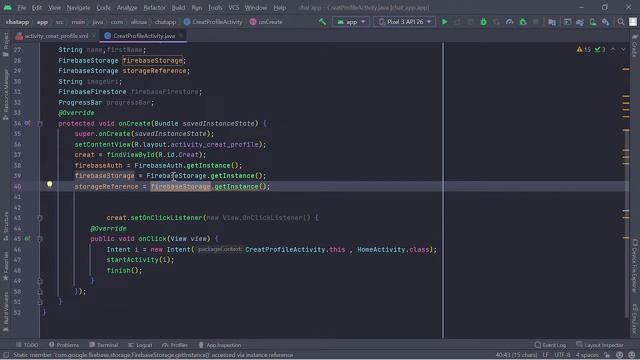Open the Layout Inspector

(600, 345)
